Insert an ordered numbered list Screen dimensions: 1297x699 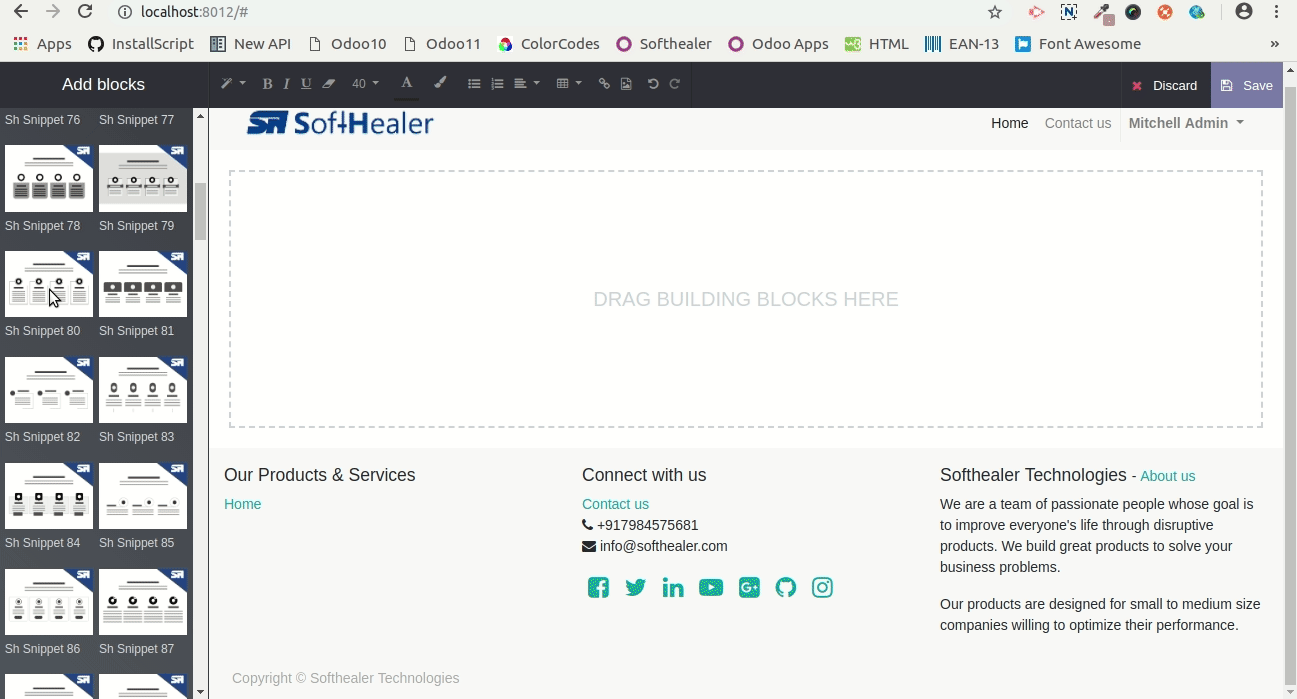coord(497,84)
